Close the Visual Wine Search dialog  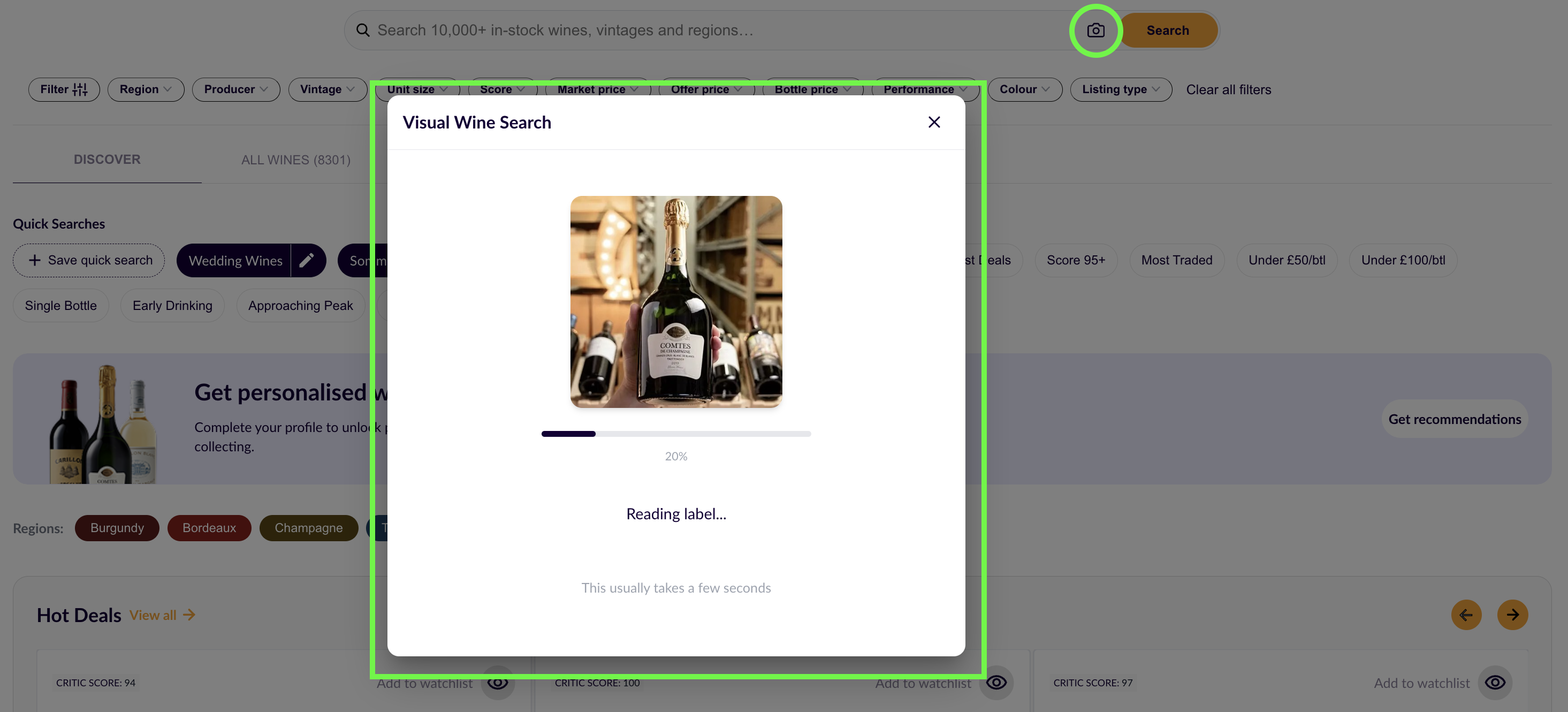tap(934, 122)
